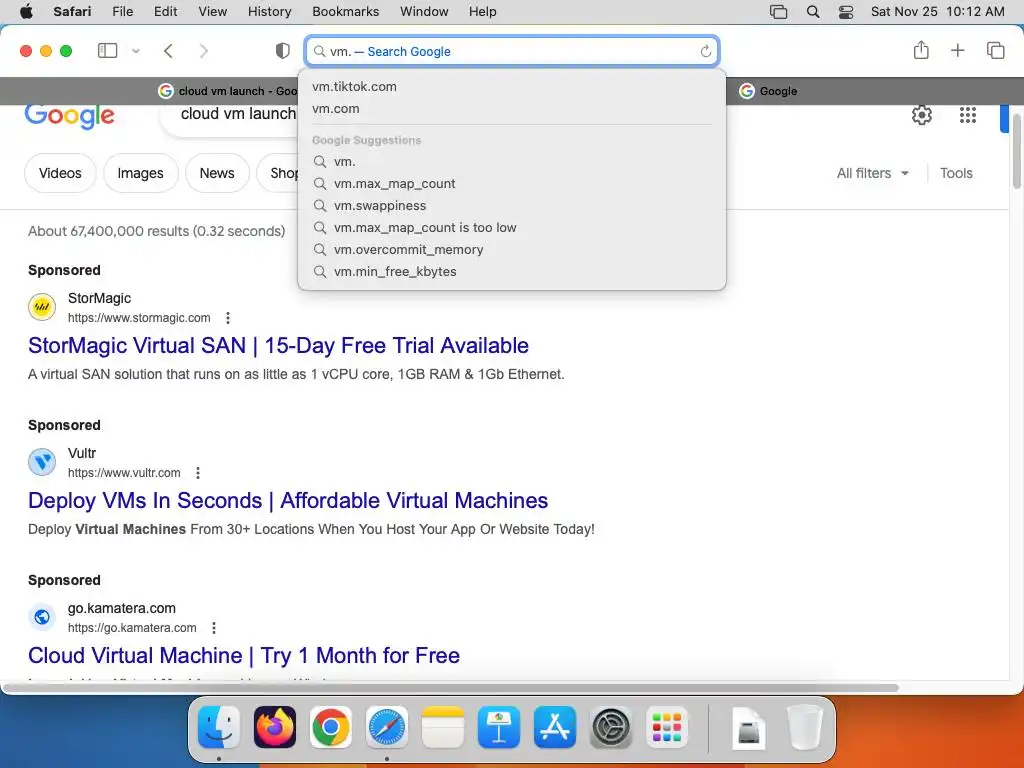Open Stage Manager menu bar icon
The image size is (1024, 768).
(x=778, y=11)
